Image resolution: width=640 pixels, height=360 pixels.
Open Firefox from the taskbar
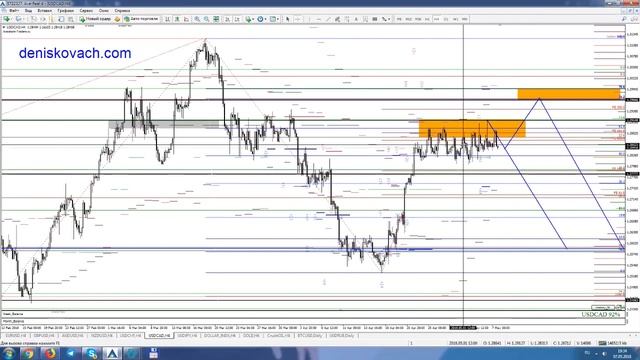50,353
